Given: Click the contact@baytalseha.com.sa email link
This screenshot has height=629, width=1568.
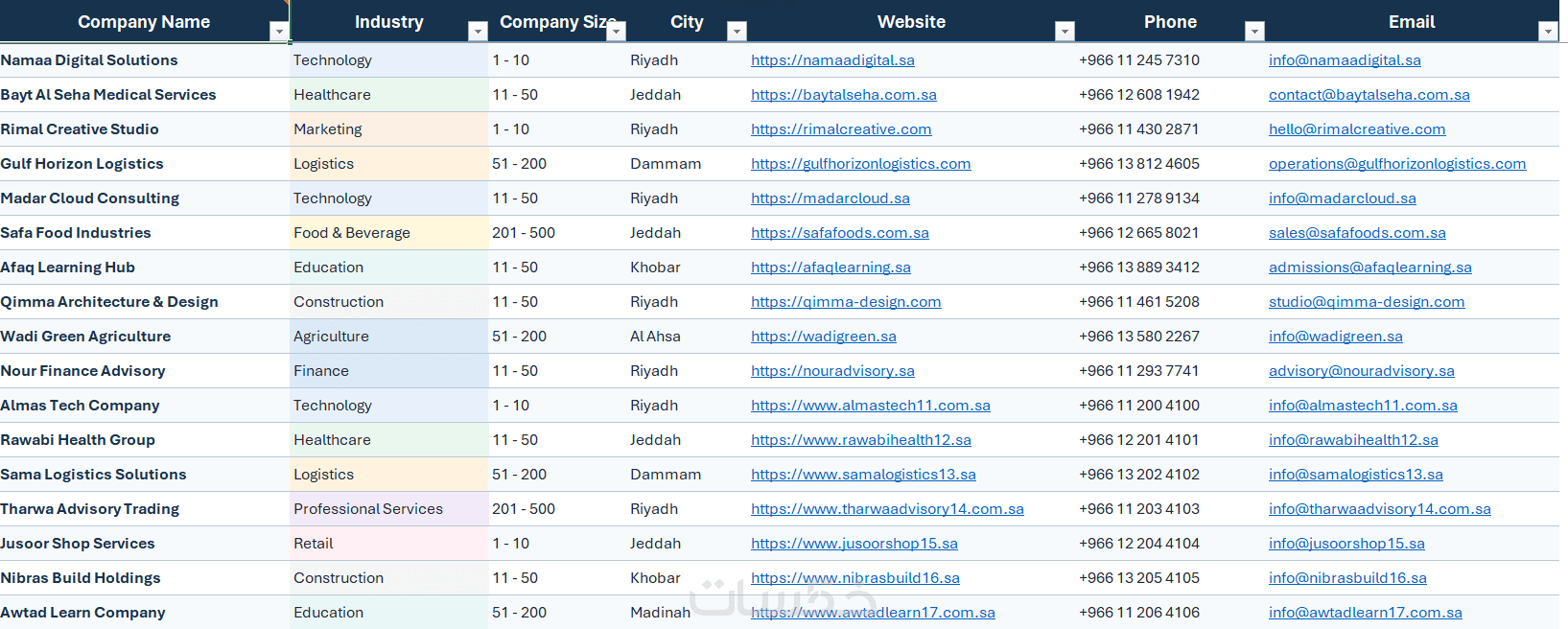Looking at the screenshot, I should pos(1369,95).
